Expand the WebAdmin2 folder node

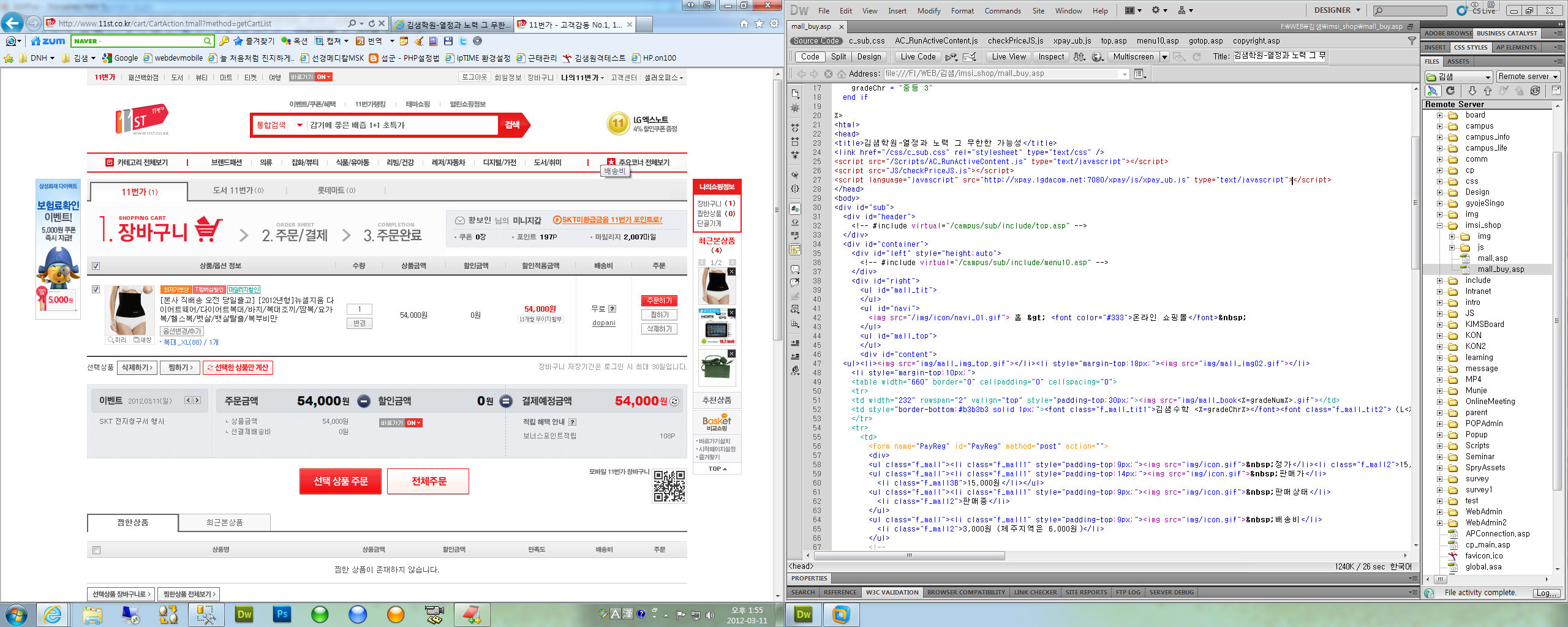[x=1440, y=523]
